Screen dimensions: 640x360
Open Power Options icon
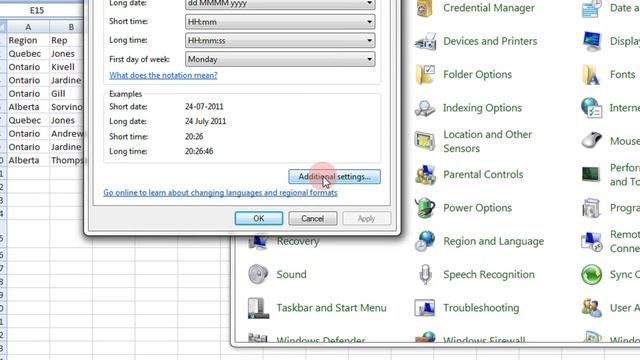[425, 208]
